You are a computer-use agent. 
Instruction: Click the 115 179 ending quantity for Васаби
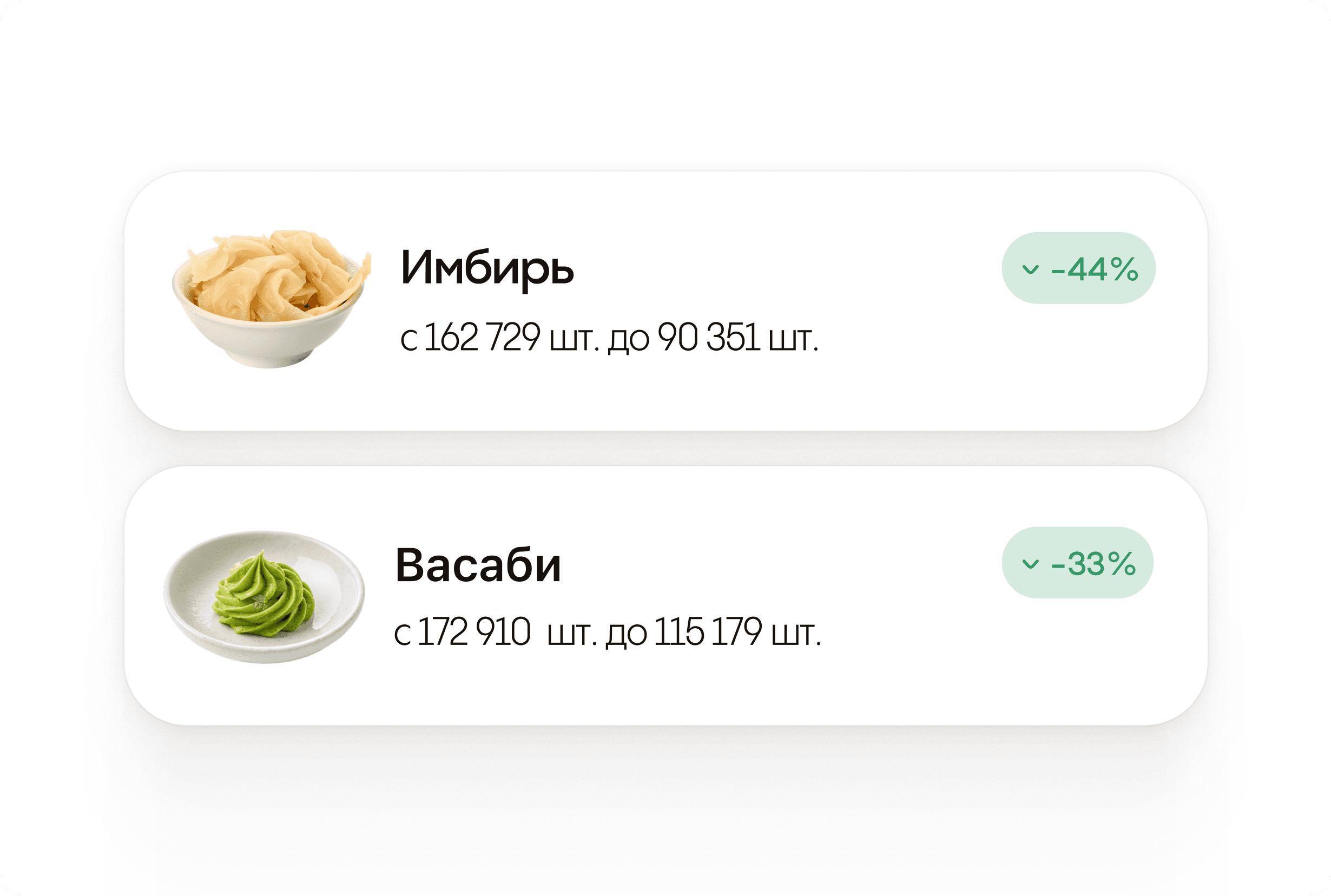(708, 633)
